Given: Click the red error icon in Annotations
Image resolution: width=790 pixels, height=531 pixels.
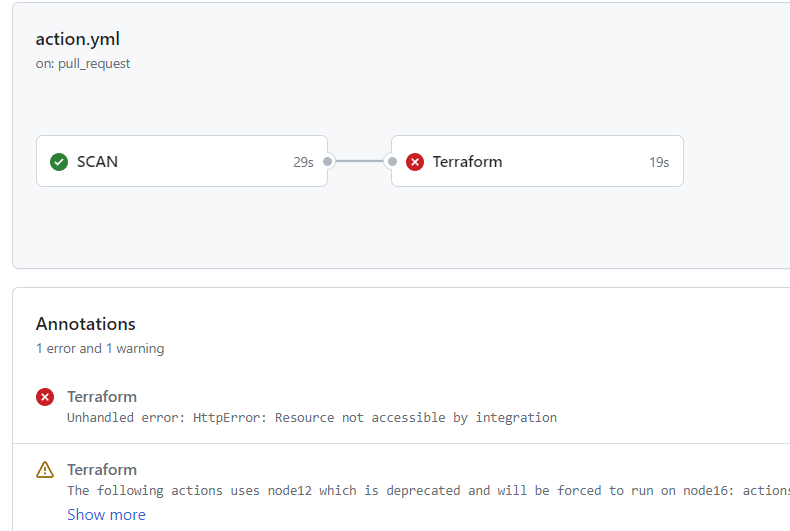Looking at the screenshot, I should point(45,397).
